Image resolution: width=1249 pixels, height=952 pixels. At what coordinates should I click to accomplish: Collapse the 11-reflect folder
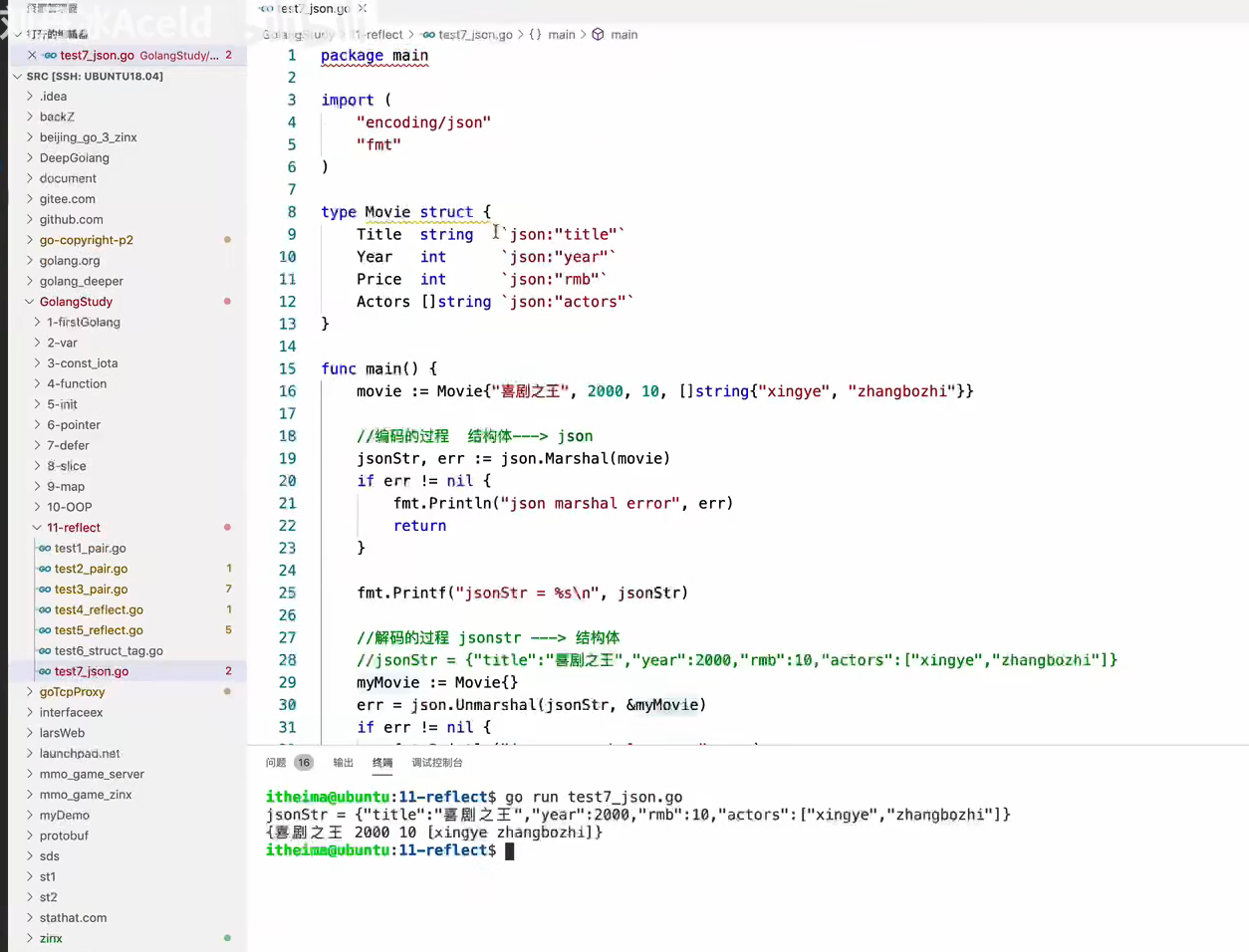[37, 528]
